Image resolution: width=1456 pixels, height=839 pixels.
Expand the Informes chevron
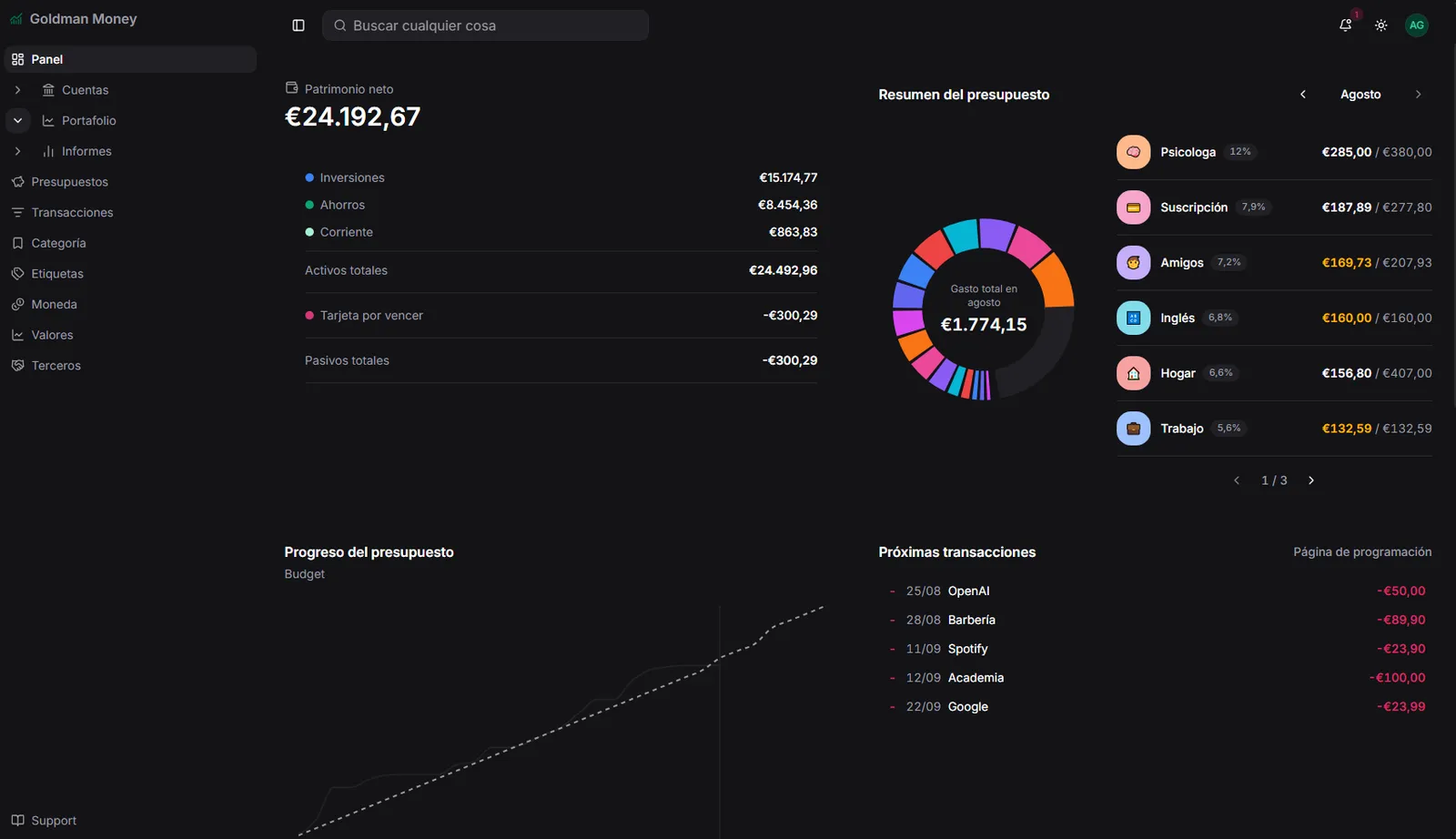point(17,151)
